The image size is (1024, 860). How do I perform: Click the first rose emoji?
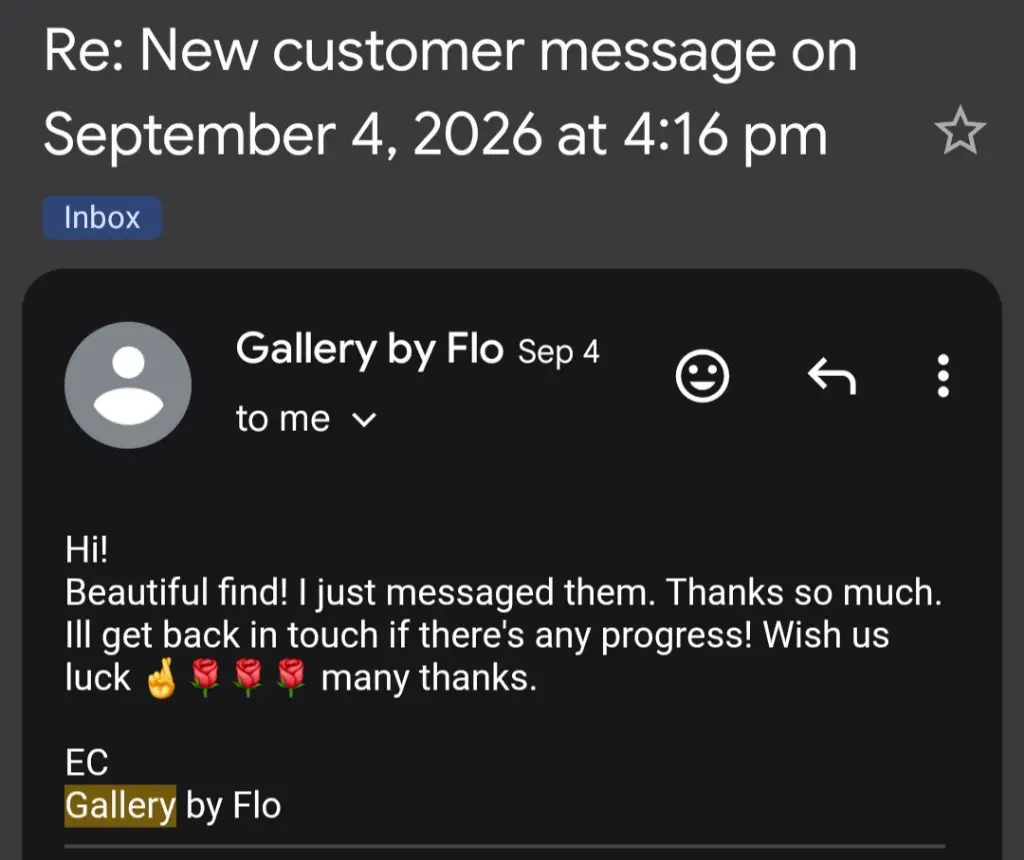coord(204,678)
